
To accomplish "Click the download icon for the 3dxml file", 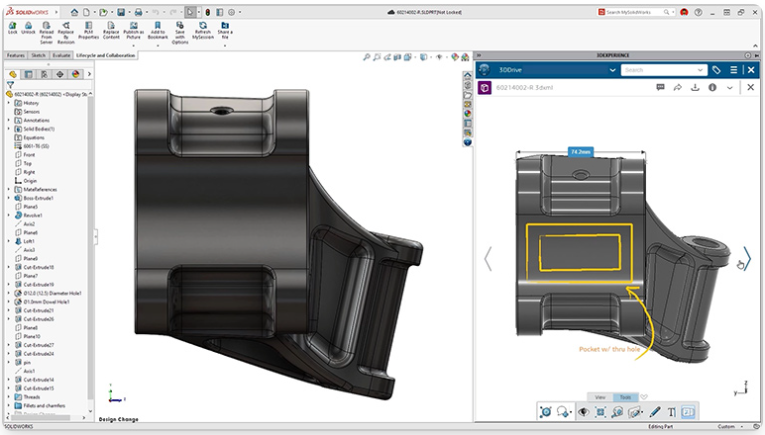I will pos(695,88).
